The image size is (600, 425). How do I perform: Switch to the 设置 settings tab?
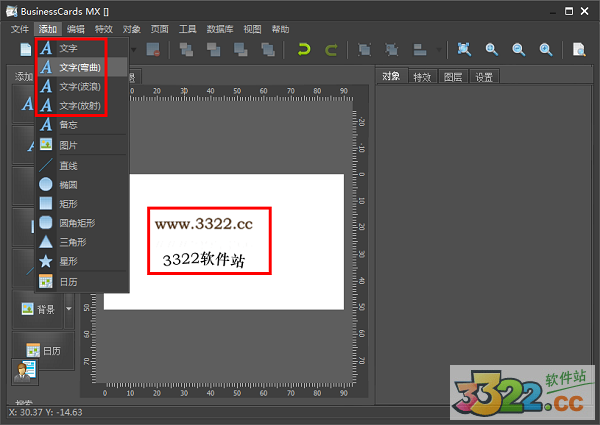[484, 77]
